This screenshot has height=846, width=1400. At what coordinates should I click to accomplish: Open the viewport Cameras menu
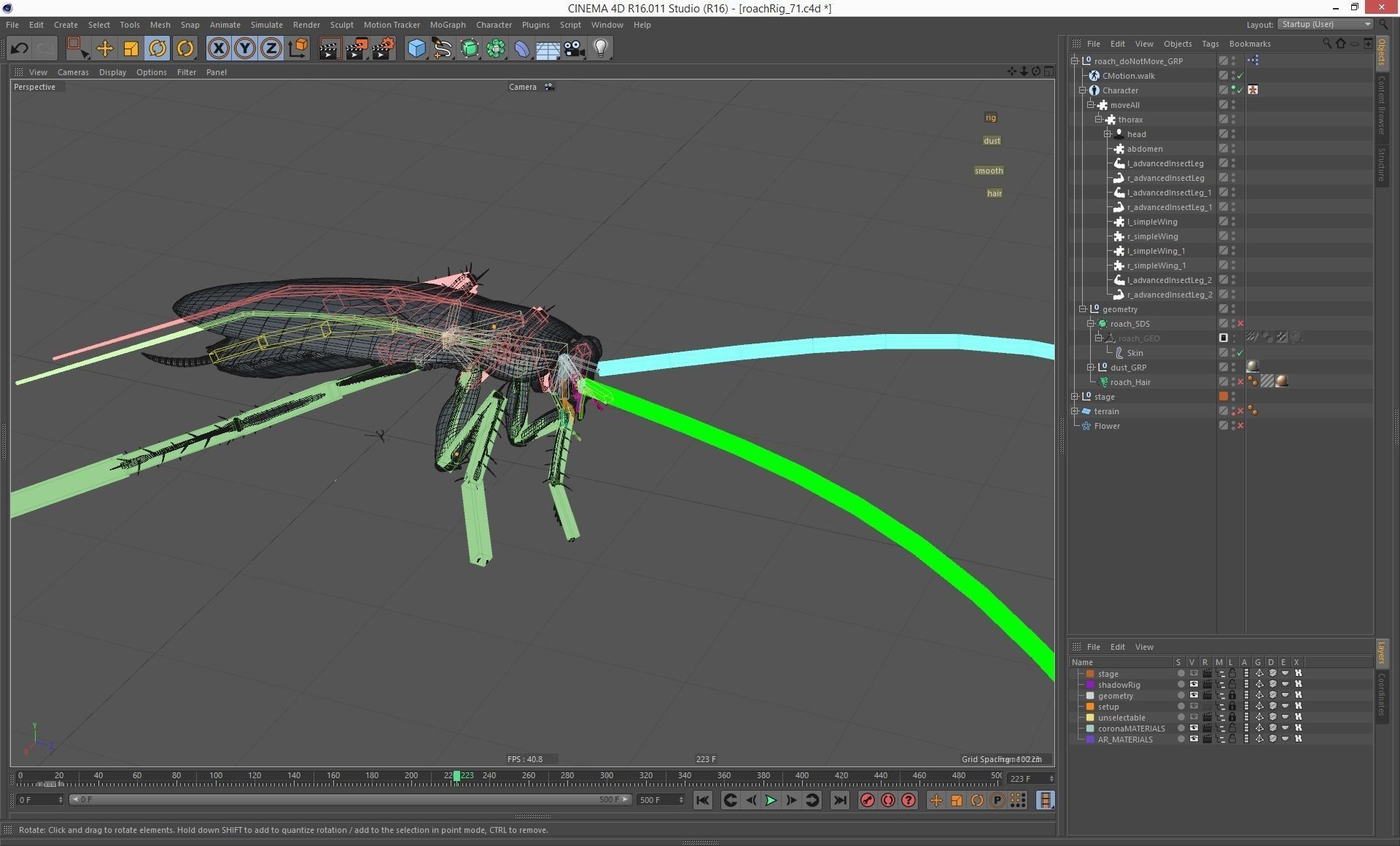[x=73, y=72]
